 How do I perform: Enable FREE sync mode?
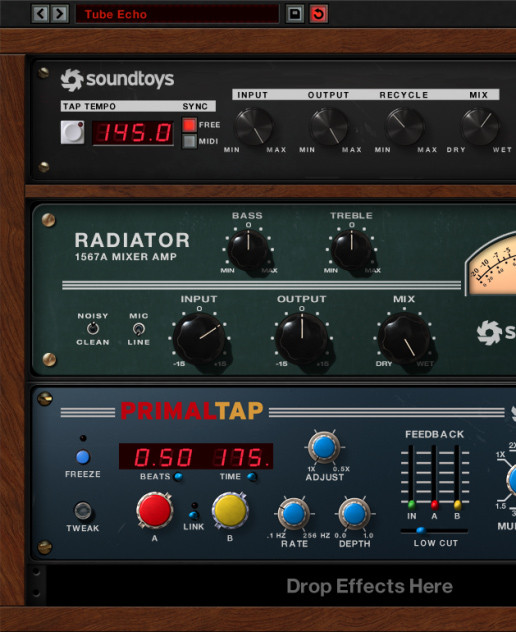189,125
